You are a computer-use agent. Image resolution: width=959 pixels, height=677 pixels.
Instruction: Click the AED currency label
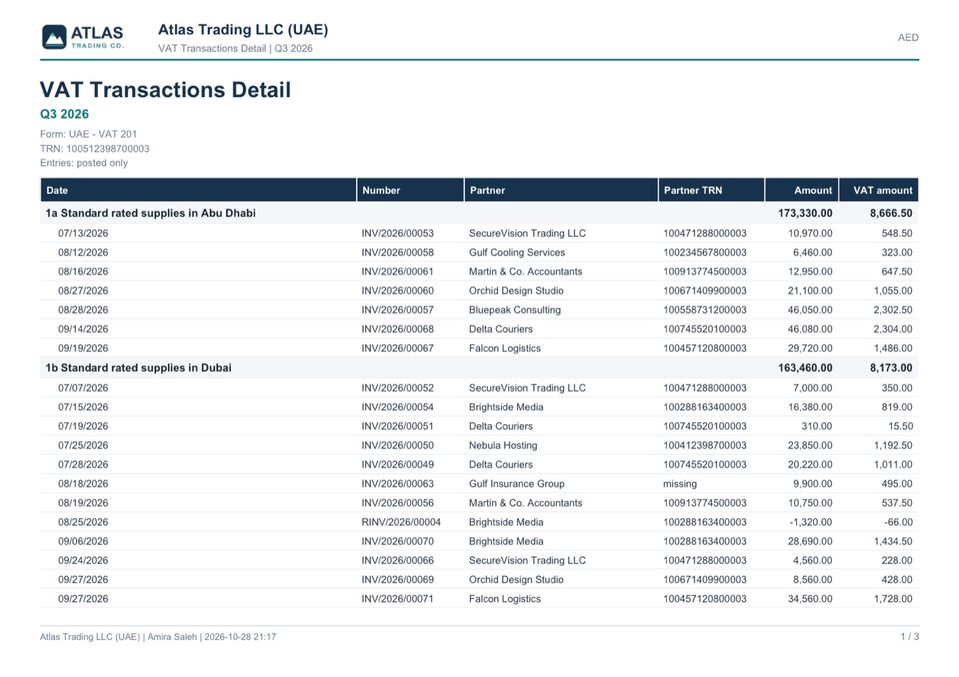click(x=908, y=37)
